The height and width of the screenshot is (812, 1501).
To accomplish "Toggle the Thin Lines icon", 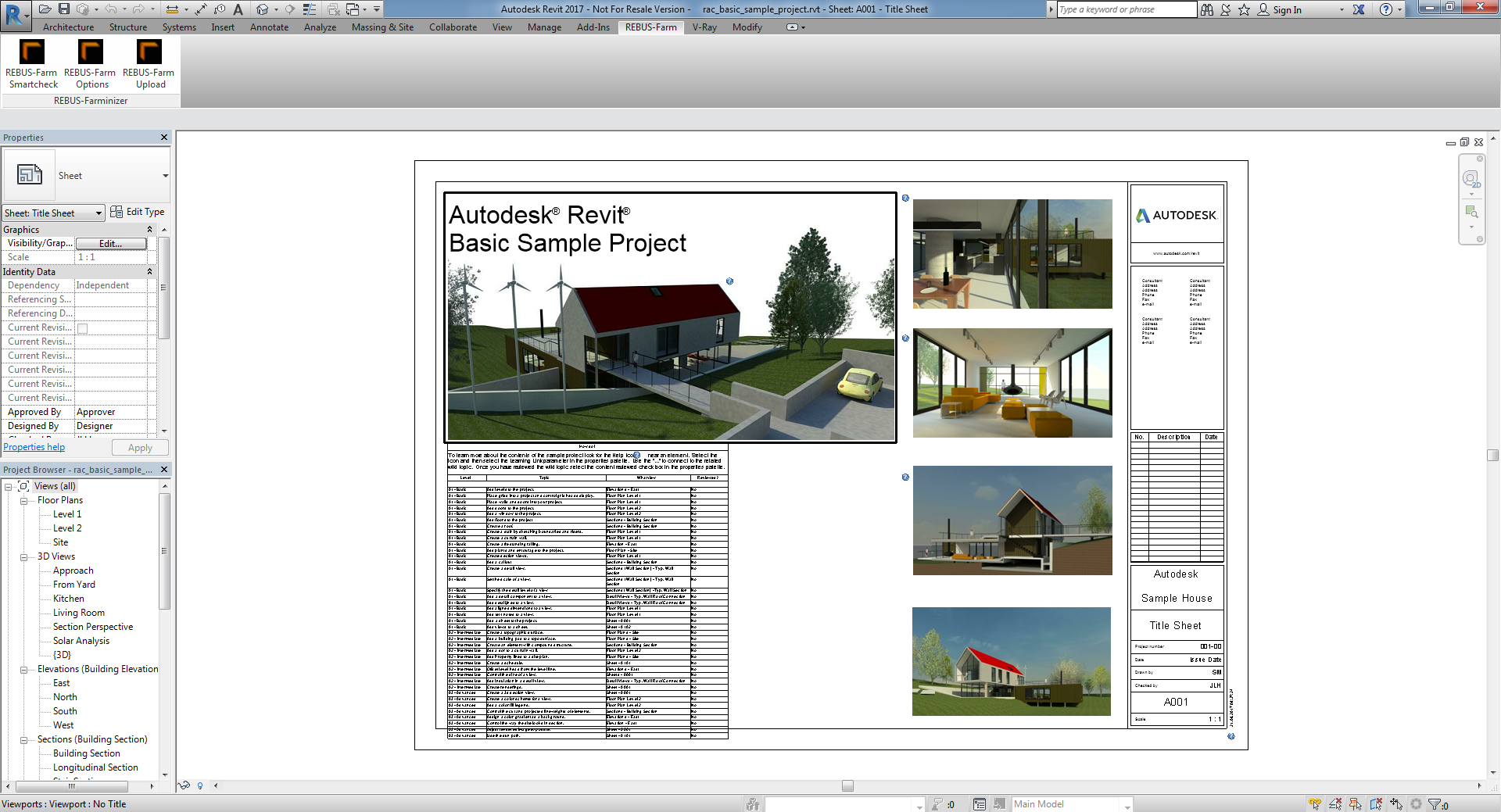I will pyautogui.click(x=310, y=9).
